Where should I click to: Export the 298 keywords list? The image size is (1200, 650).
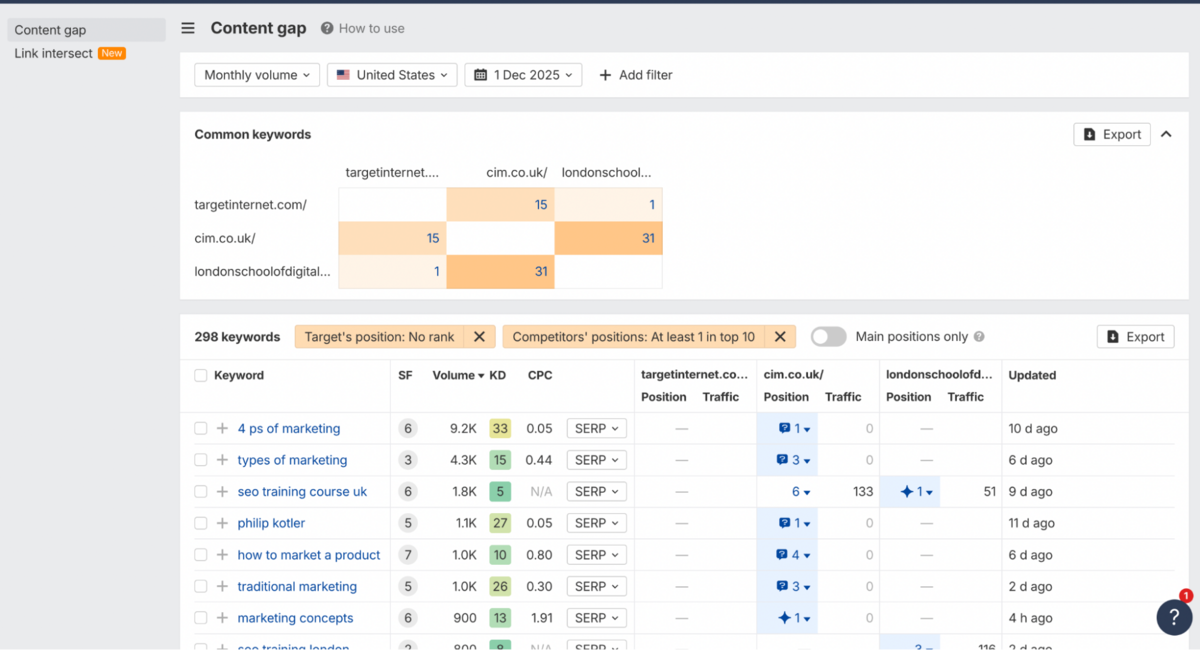tap(1136, 337)
